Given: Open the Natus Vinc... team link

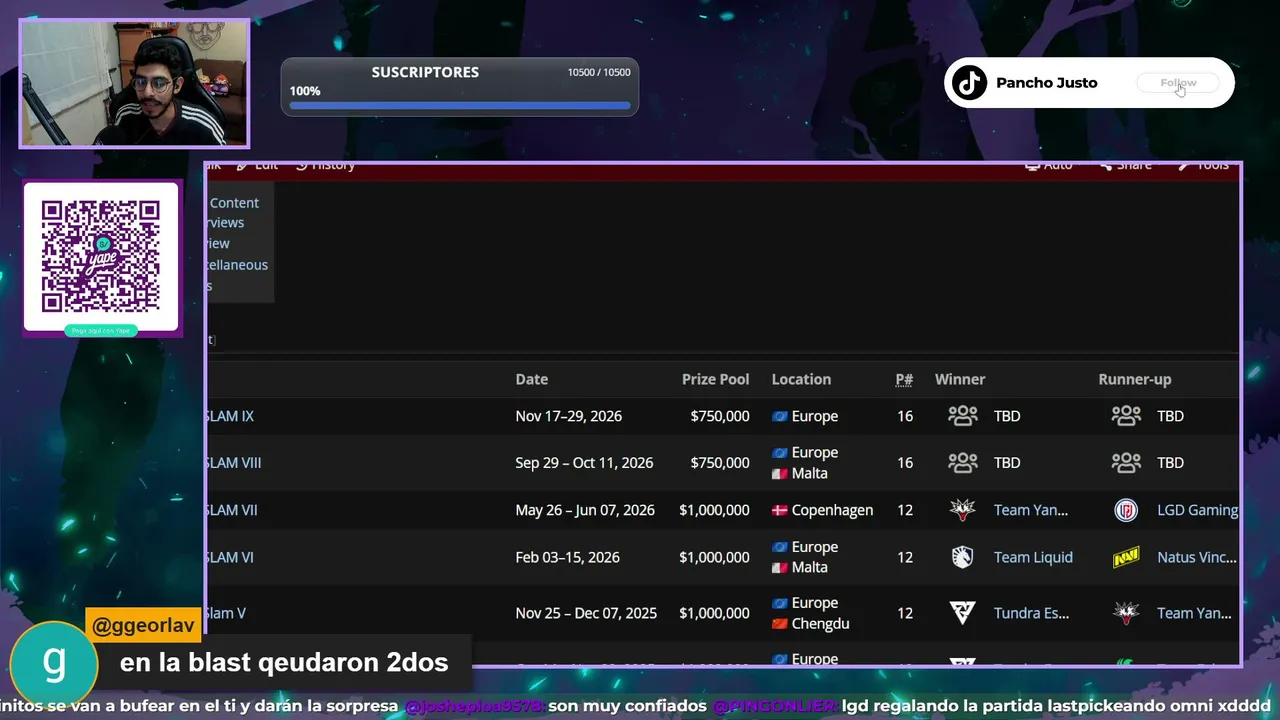Looking at the screenshot, I should pos(1197,557).
